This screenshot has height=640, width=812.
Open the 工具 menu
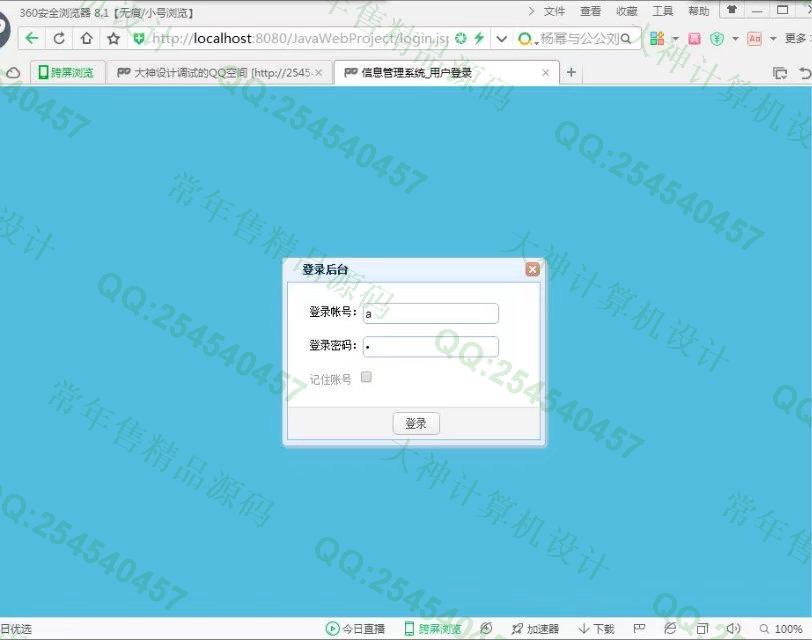[x=662, y=11]
